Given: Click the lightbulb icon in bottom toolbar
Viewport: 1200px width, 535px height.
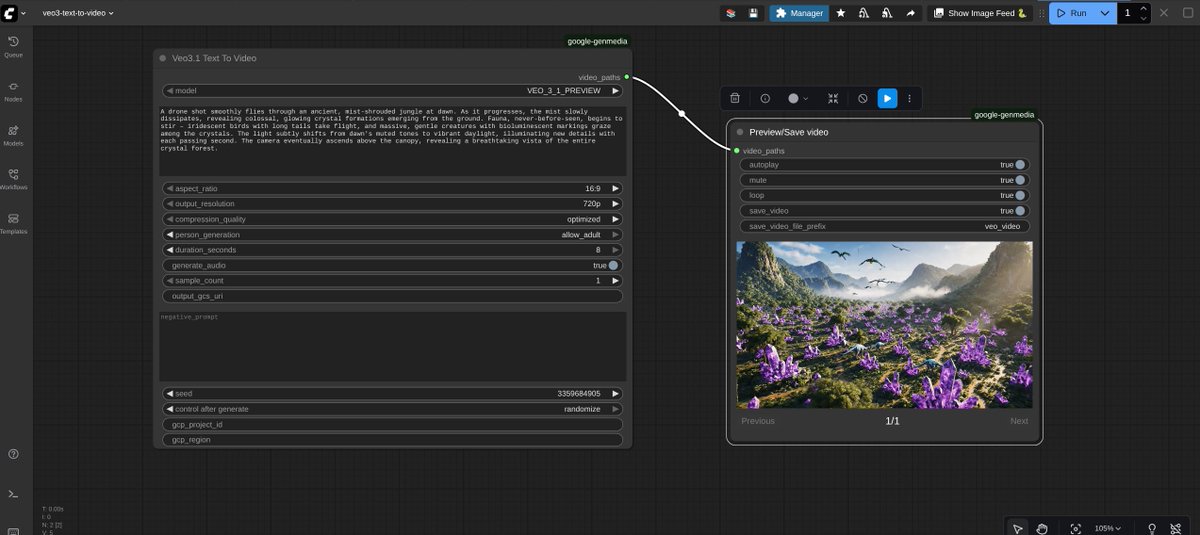Looking at the screenshot, I should click(1152, 528).
